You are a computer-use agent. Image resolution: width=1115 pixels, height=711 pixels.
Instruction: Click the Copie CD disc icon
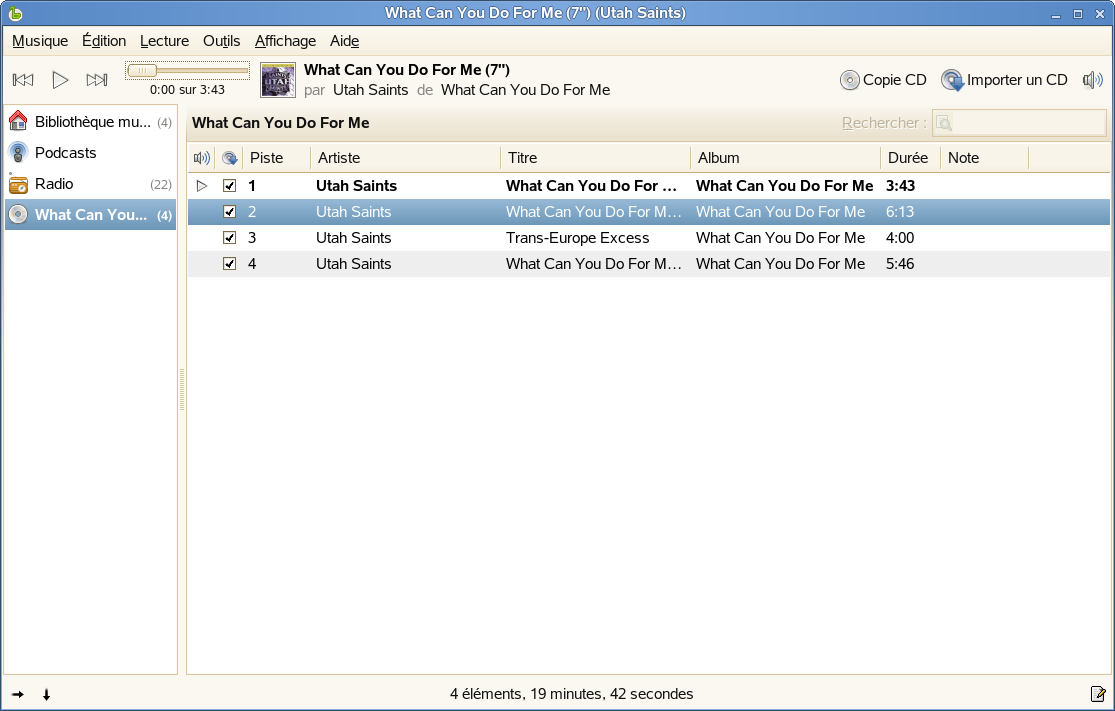pos(849,80)
